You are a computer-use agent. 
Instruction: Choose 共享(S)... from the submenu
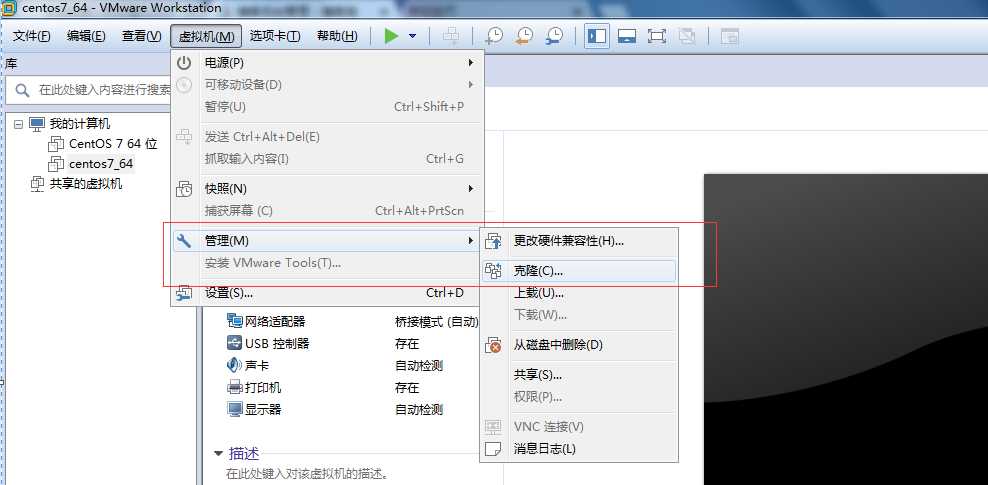tap(578, 375)
